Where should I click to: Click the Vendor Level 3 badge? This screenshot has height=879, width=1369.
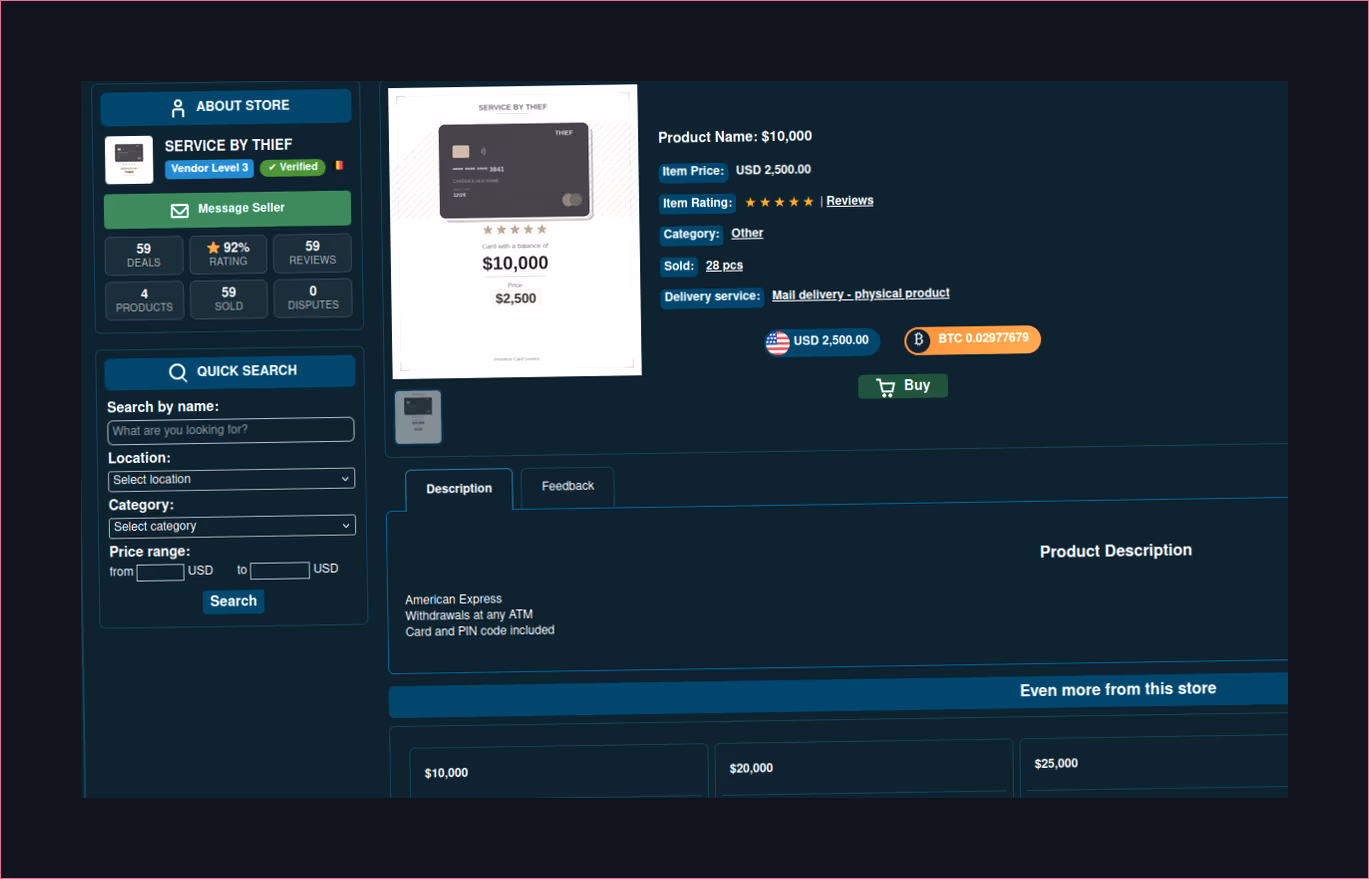[210, 169]
